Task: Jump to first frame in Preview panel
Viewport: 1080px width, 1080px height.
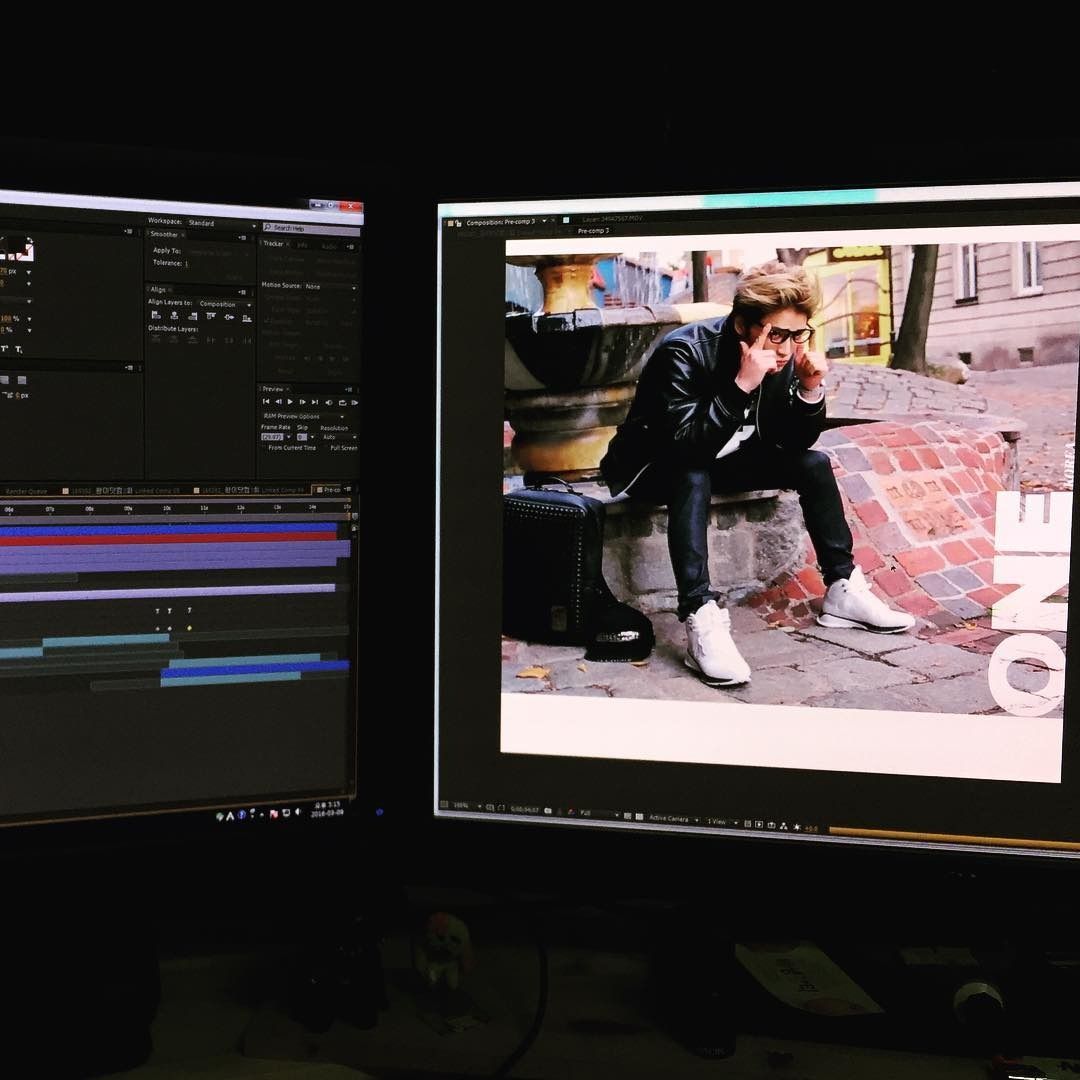Action: pyautogui.click(x=266, y=402)
